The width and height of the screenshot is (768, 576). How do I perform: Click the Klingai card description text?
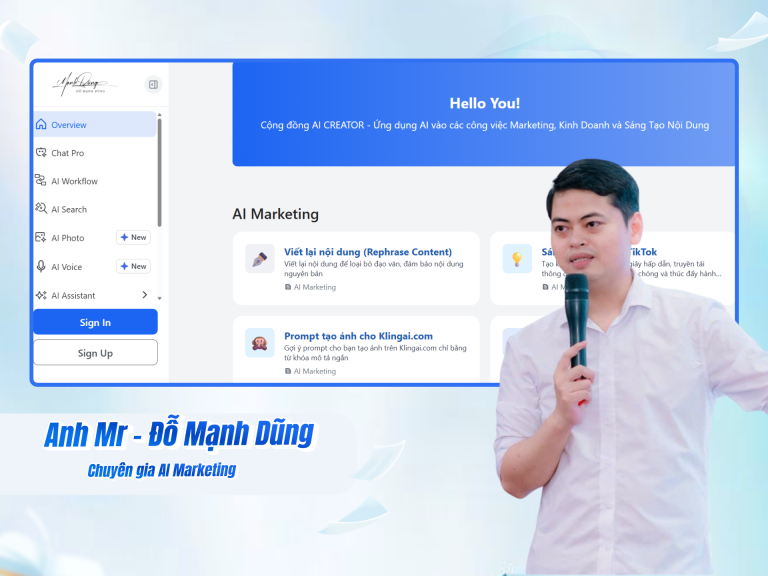pos(375,353)
